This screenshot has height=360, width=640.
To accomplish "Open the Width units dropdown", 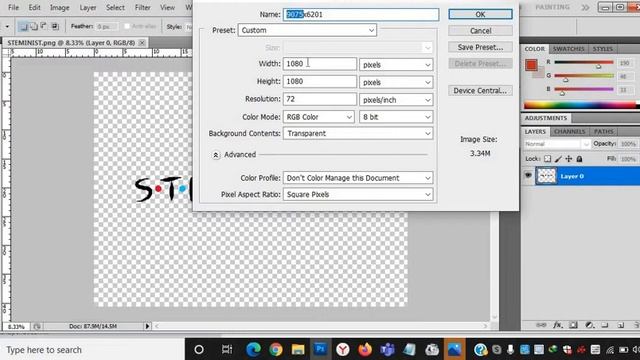I will tap(396, 64).
